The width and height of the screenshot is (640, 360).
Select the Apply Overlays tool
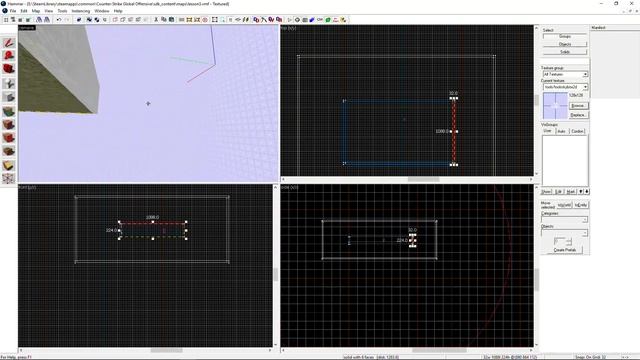[x=9, y=151]
